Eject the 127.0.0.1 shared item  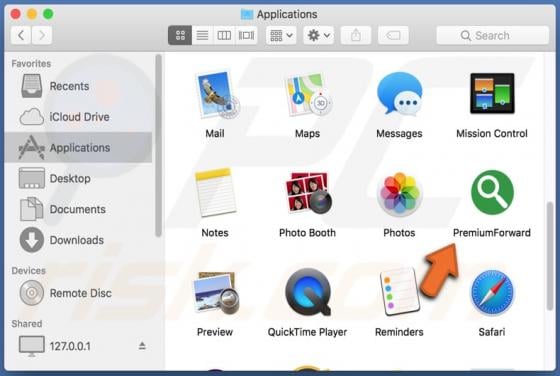[142, 346]
